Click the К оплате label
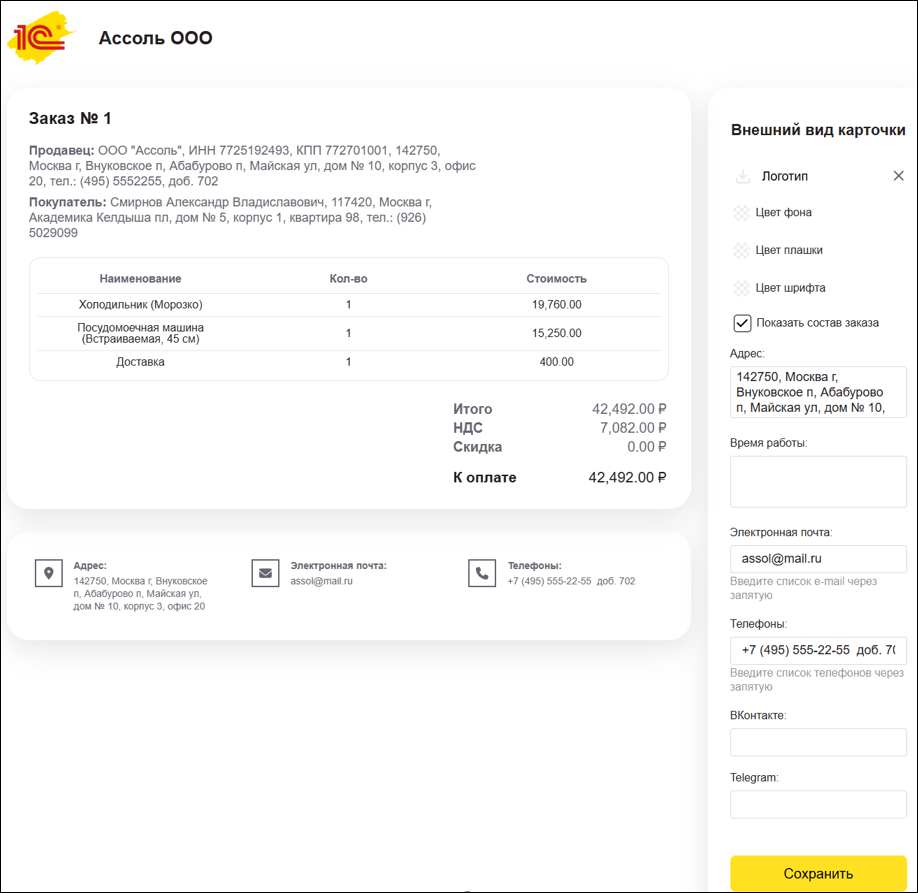918x893 pixels. pos(485,477)
